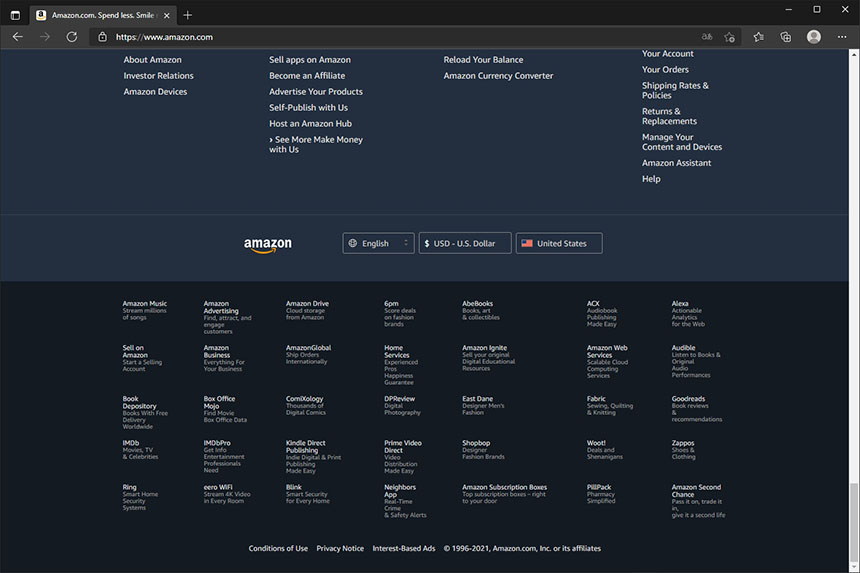Viewport: 860px width, 573px height.
Task: Open Ring Smart Home Security link
Action: [x=140, y=497]
